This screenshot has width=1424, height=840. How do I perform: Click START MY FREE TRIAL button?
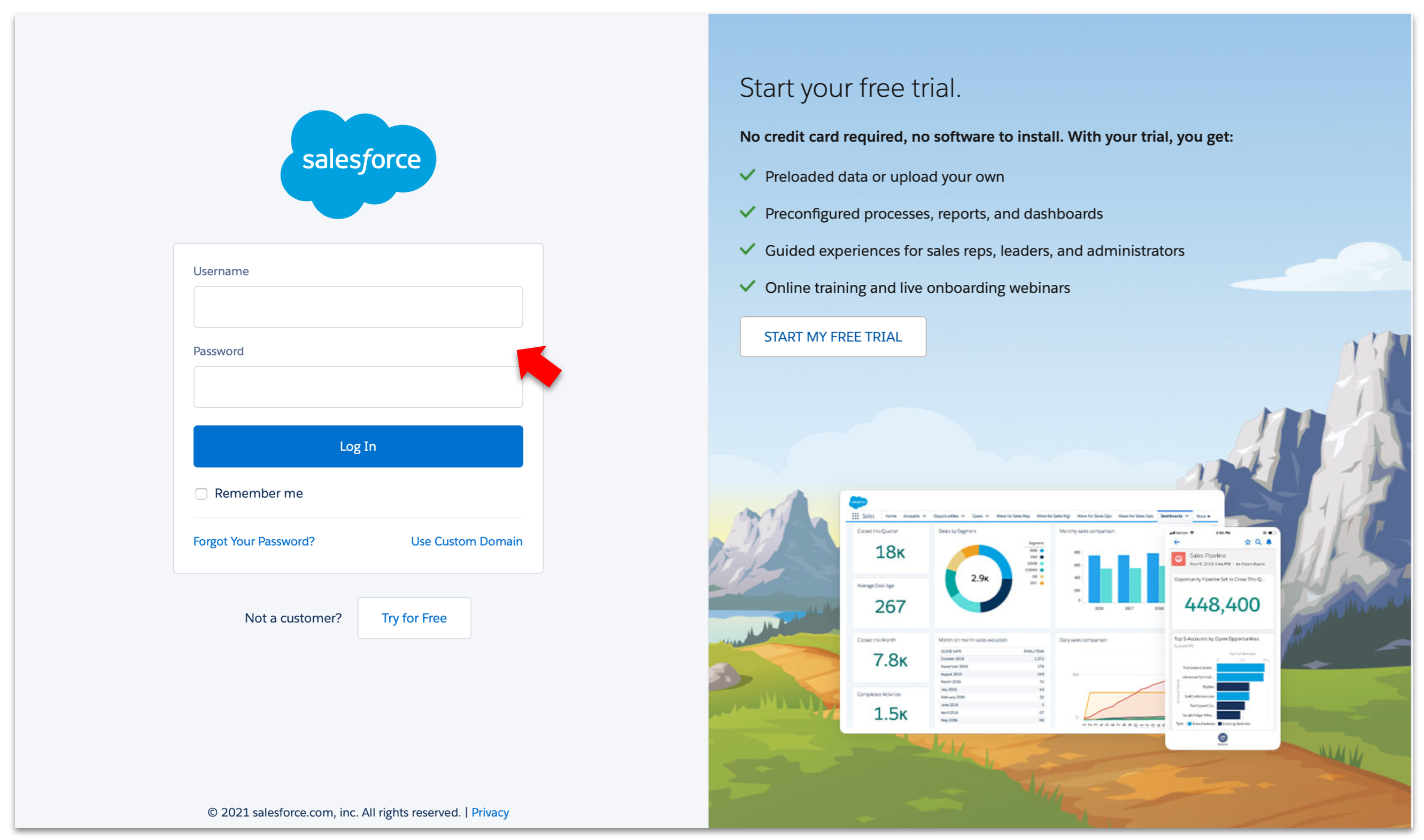click(833, 337)
